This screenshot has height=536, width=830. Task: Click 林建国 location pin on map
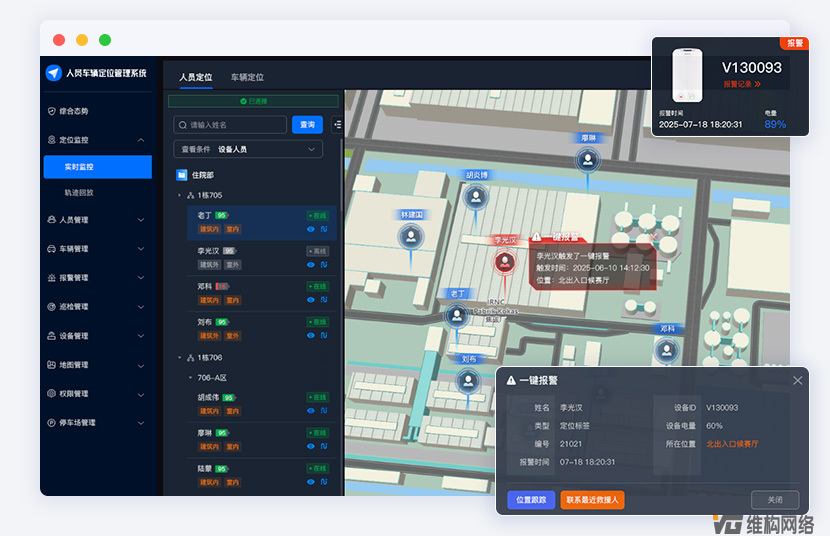(411, 237)
